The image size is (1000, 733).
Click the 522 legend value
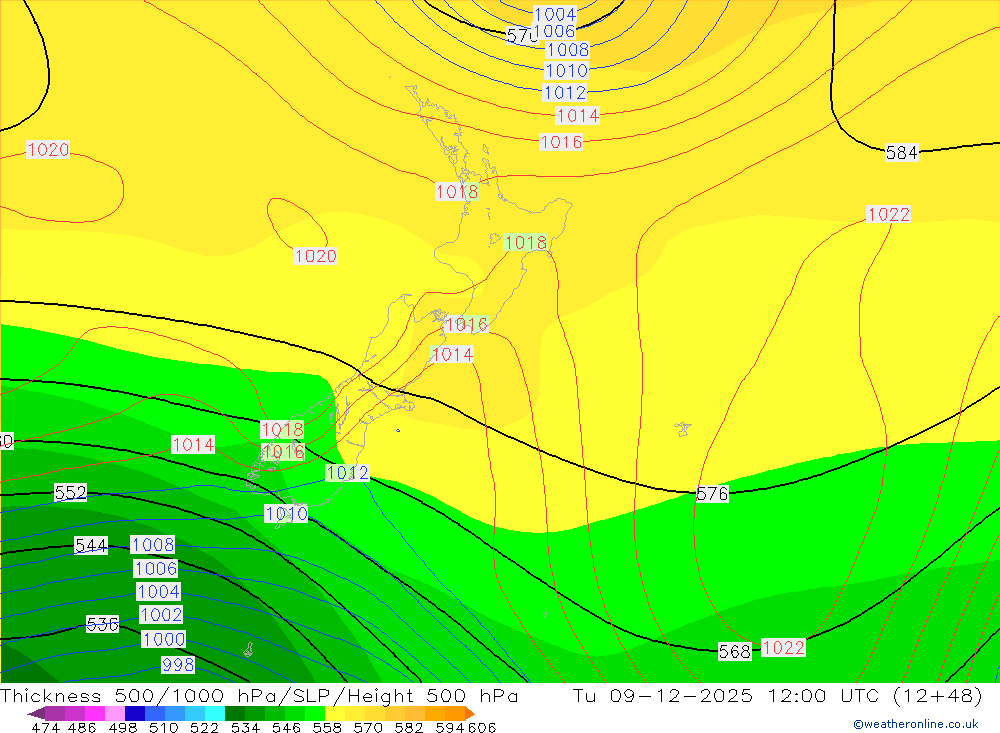point(203,727)
